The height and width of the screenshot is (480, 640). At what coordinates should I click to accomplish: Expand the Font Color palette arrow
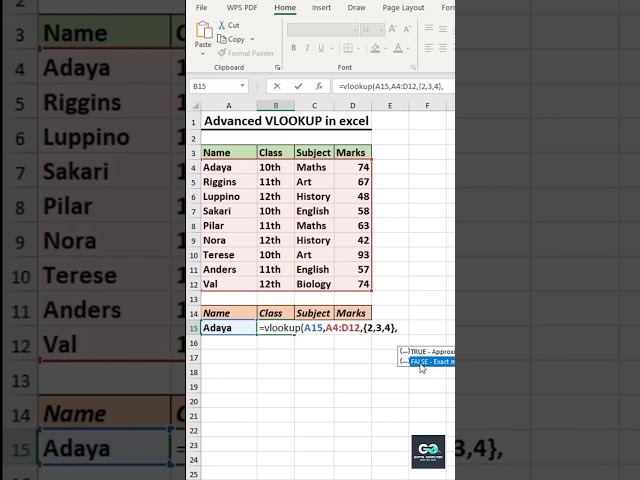pyautogui.click(x=408, y=48)
